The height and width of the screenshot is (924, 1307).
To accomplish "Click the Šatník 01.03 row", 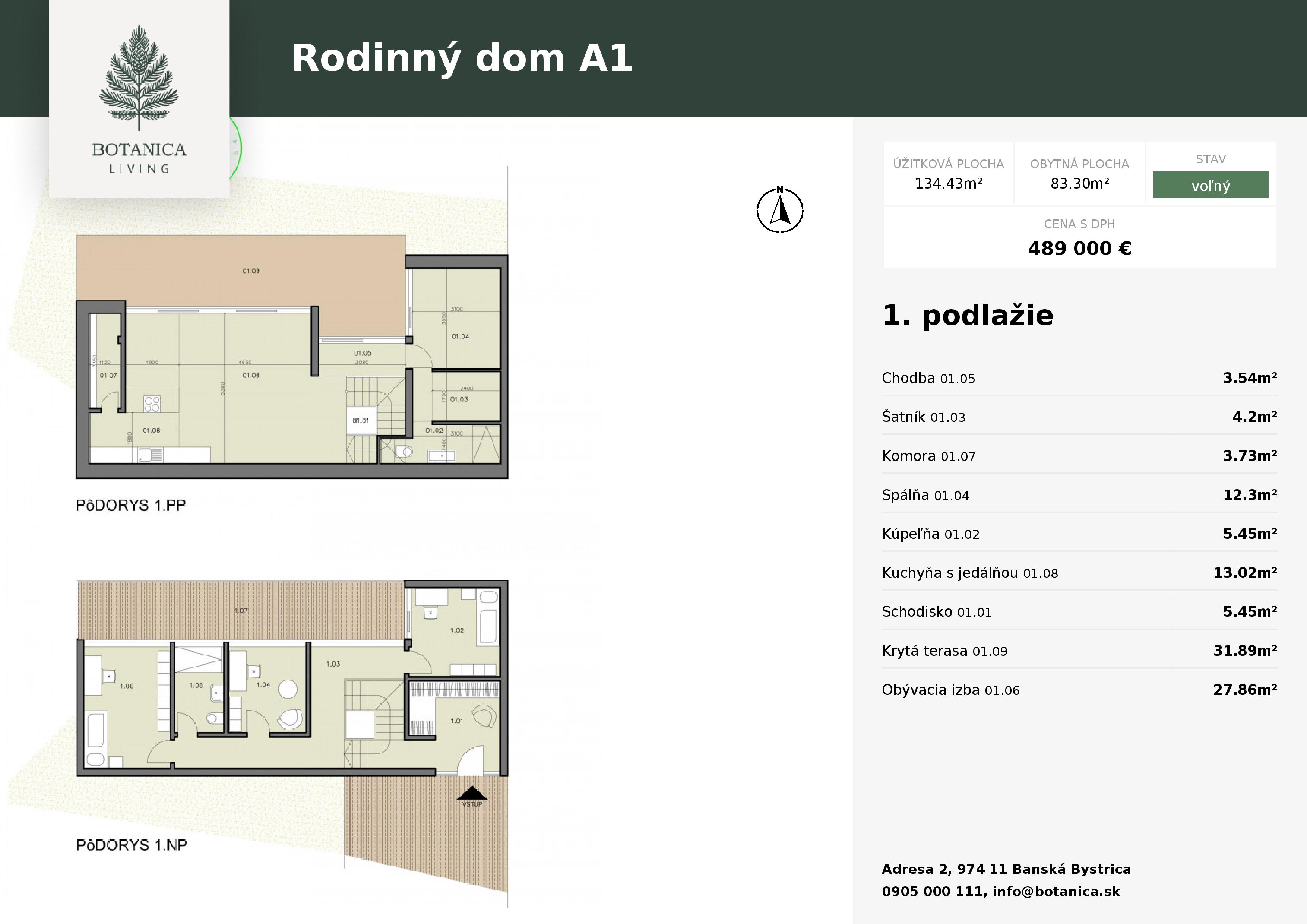I will [x=1079, y=417].
